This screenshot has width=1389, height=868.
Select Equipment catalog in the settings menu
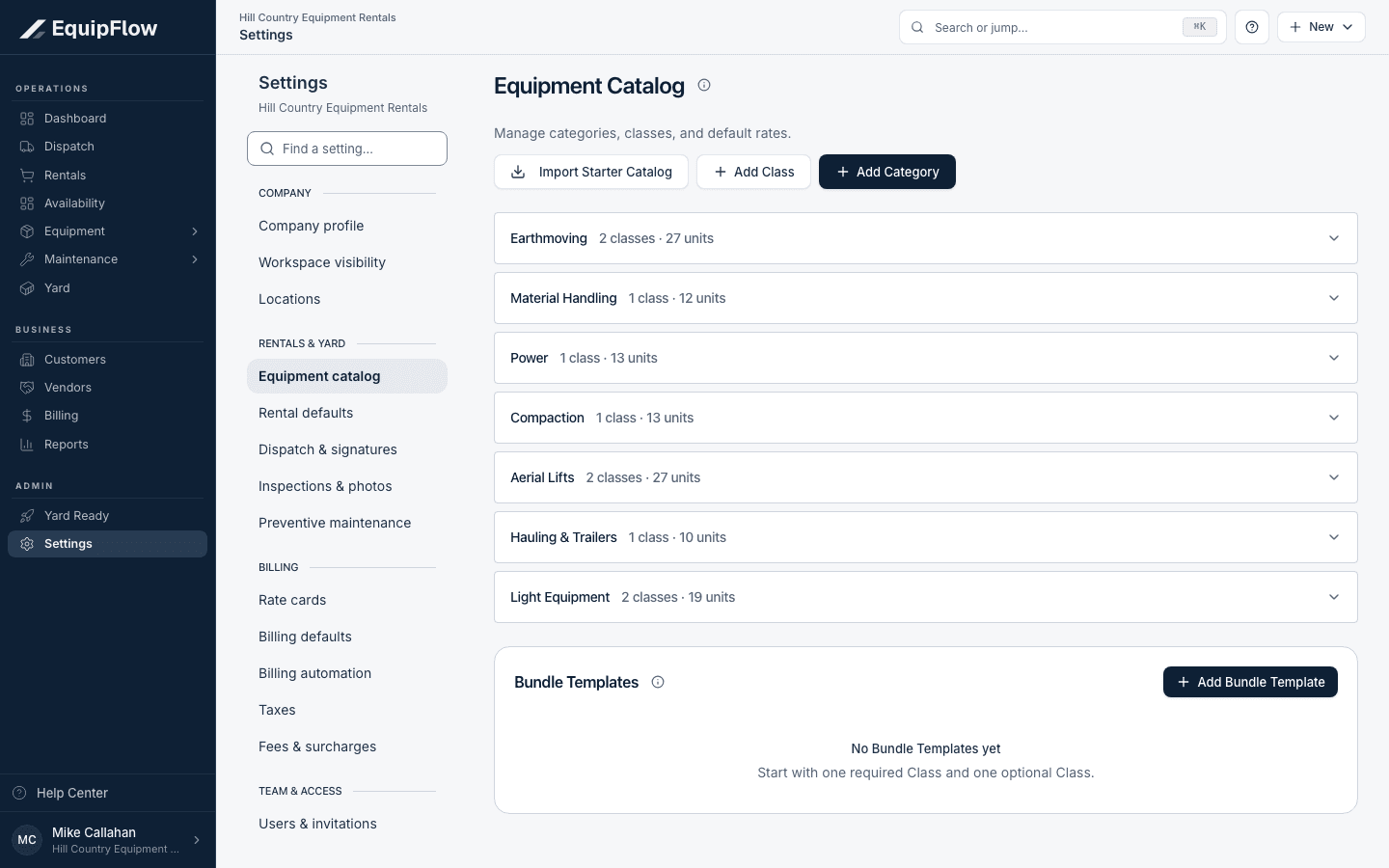(x=347, y=376)
